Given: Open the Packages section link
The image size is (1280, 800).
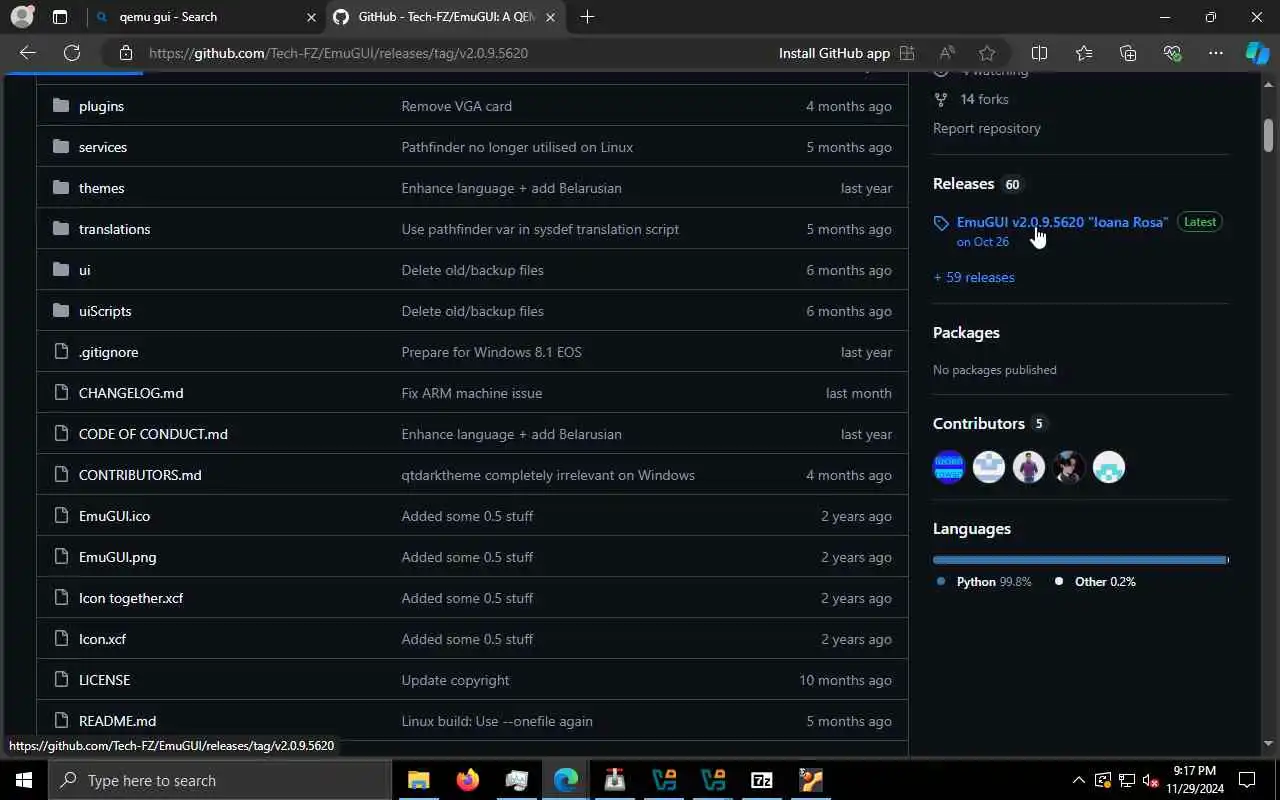Looking at the screenshot, I should pos(966,333).
